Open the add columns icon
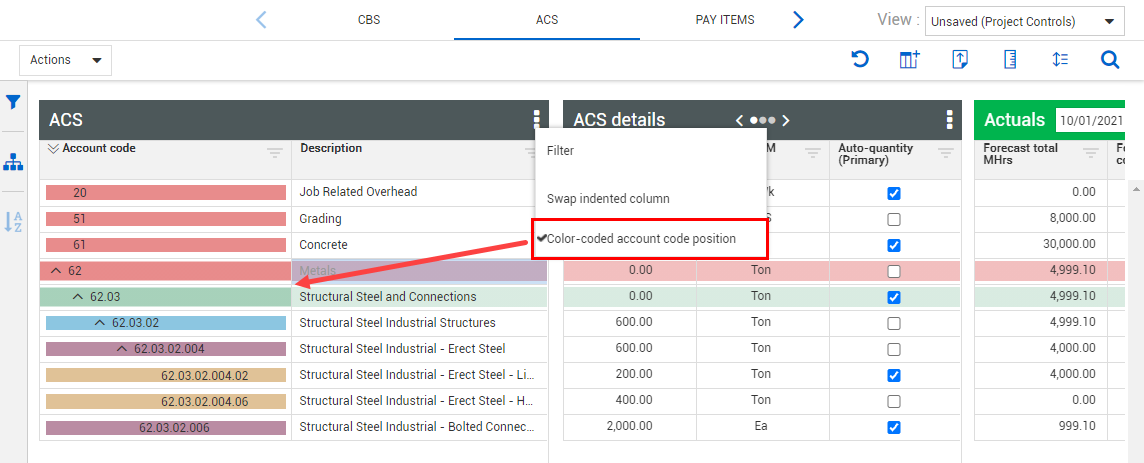Screen dimensions: 1144x463 point(909,60)
